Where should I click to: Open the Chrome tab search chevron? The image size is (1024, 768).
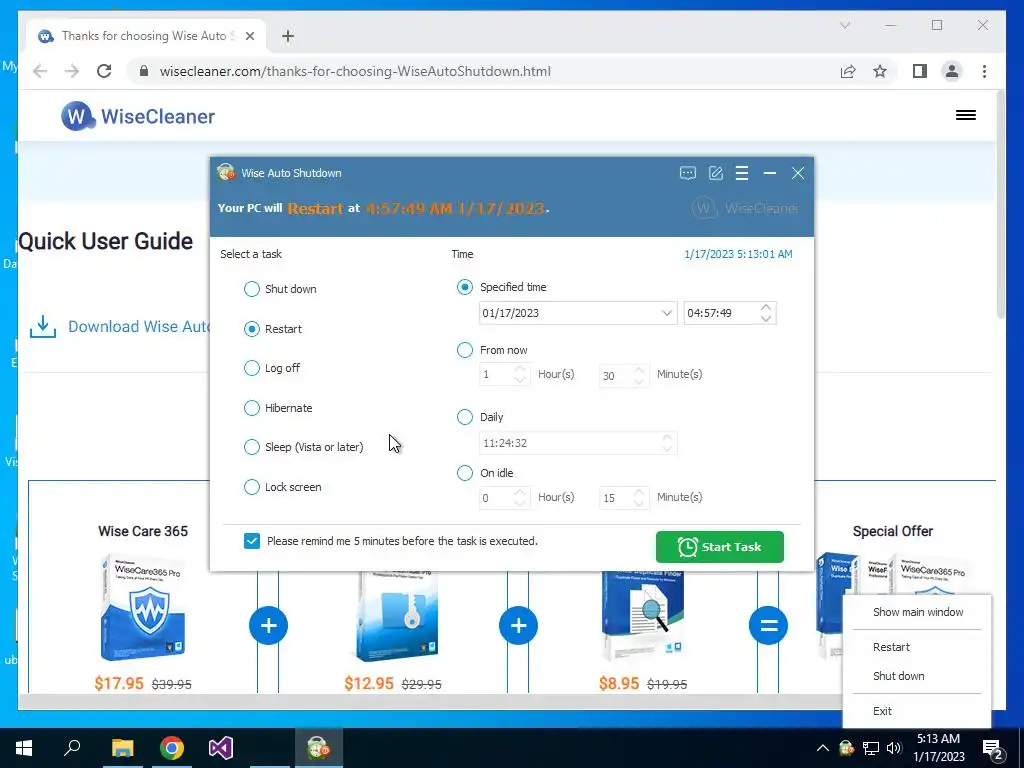pyautogui.click(x=845, y=25)
